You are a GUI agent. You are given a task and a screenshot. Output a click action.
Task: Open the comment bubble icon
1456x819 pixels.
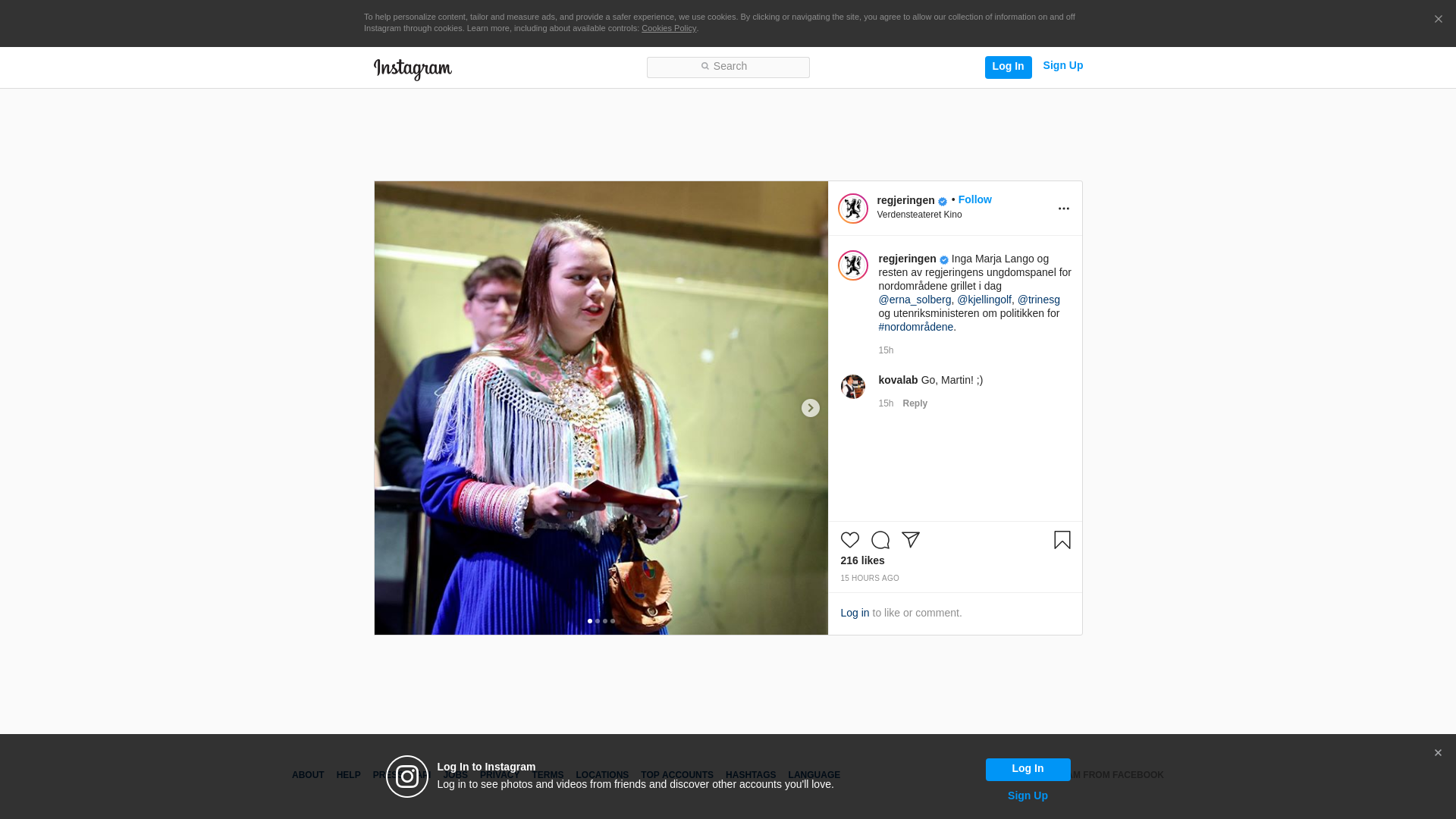coord(880,540)
